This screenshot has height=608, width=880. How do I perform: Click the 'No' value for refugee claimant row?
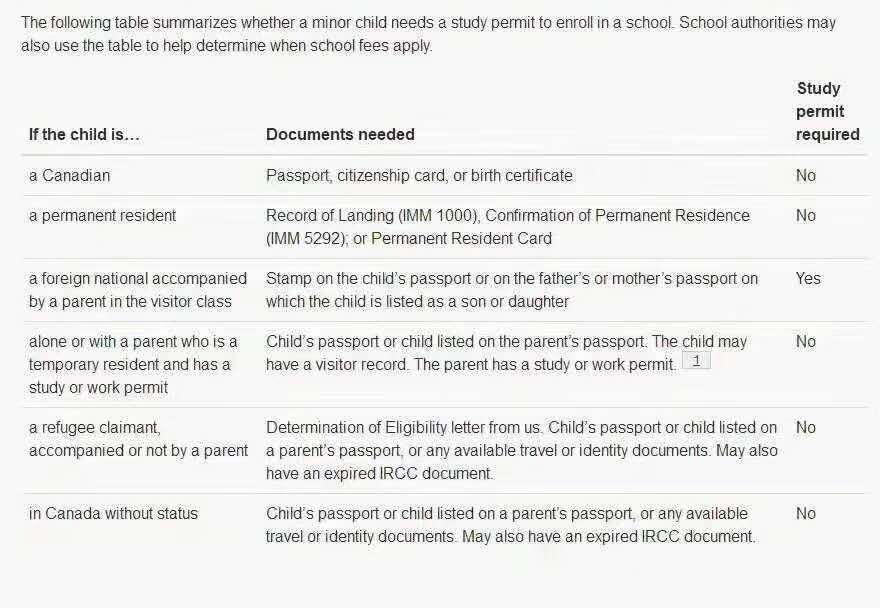tap(806, 427)
